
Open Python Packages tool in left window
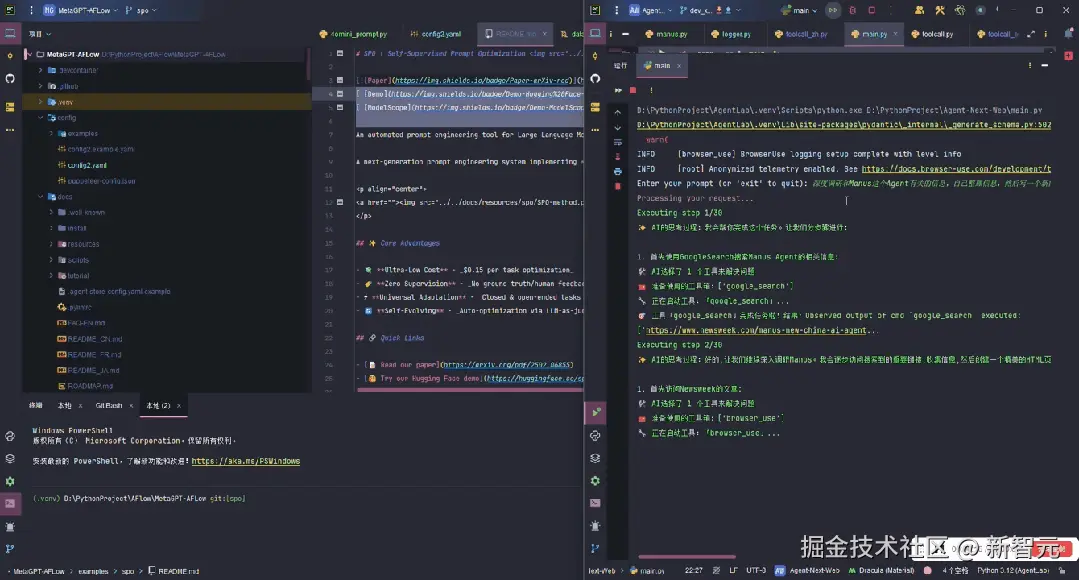tap(10, 459)
